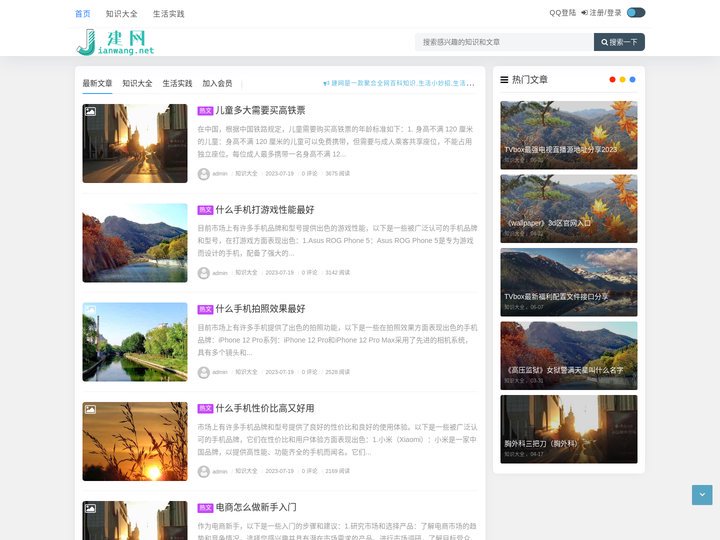Focus the search articles input field
Image resolution: width=720 pixels, height=540 pixels.
click(504, 42)
